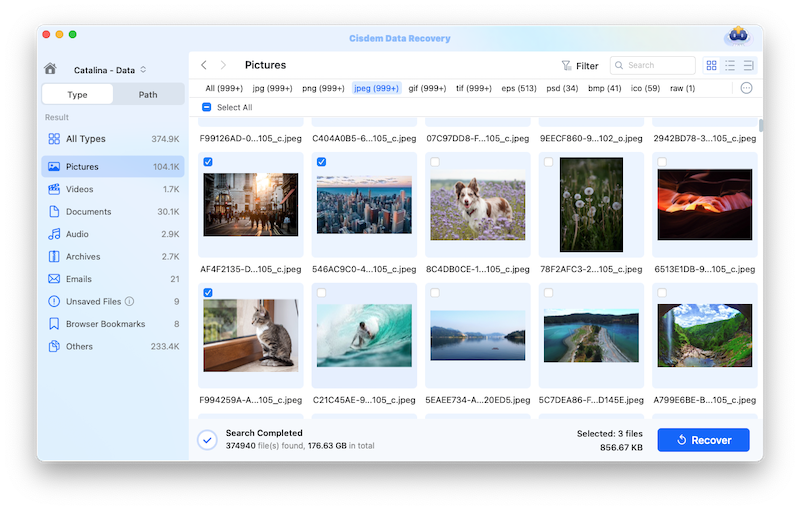The height and width of the screenshot is (510, 800).
Task: Toggle the Select All checkbox
Action: click(x=207, y=107)
